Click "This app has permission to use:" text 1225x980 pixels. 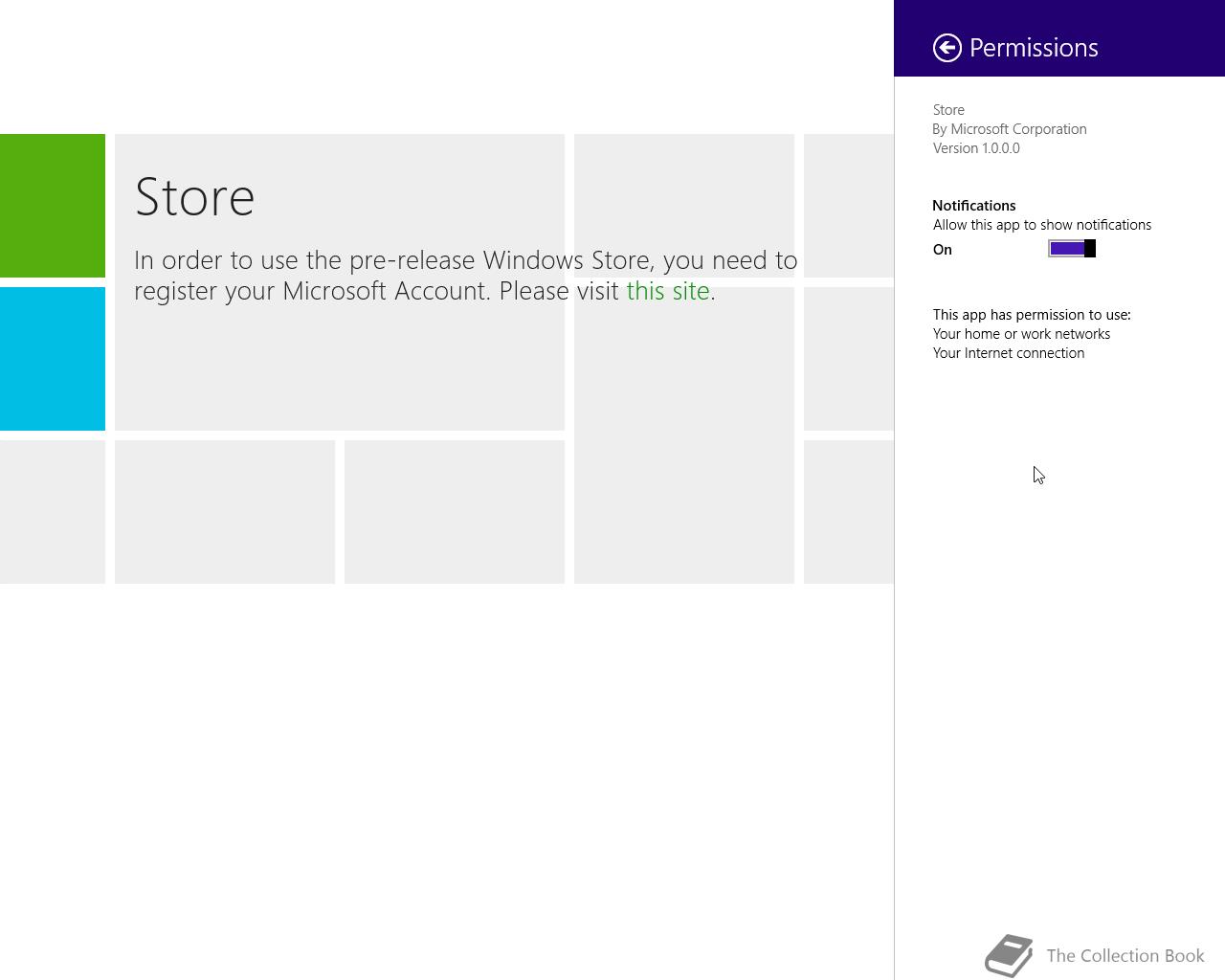(1032, 315)
